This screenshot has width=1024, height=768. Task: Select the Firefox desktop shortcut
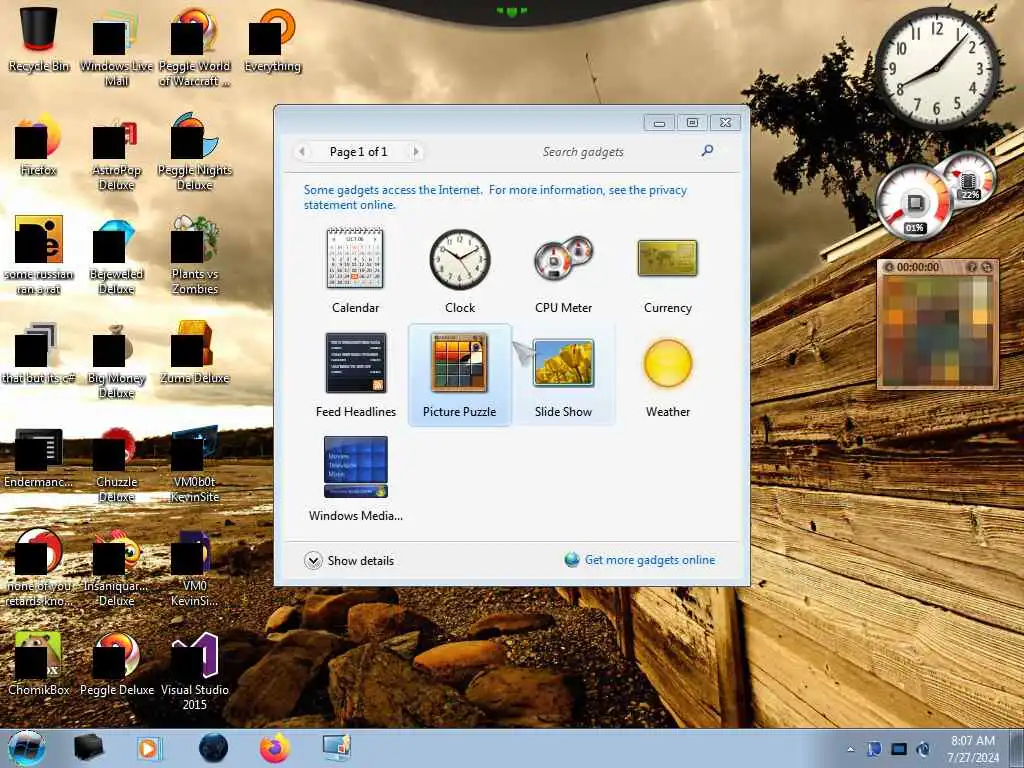click(39, 145)
